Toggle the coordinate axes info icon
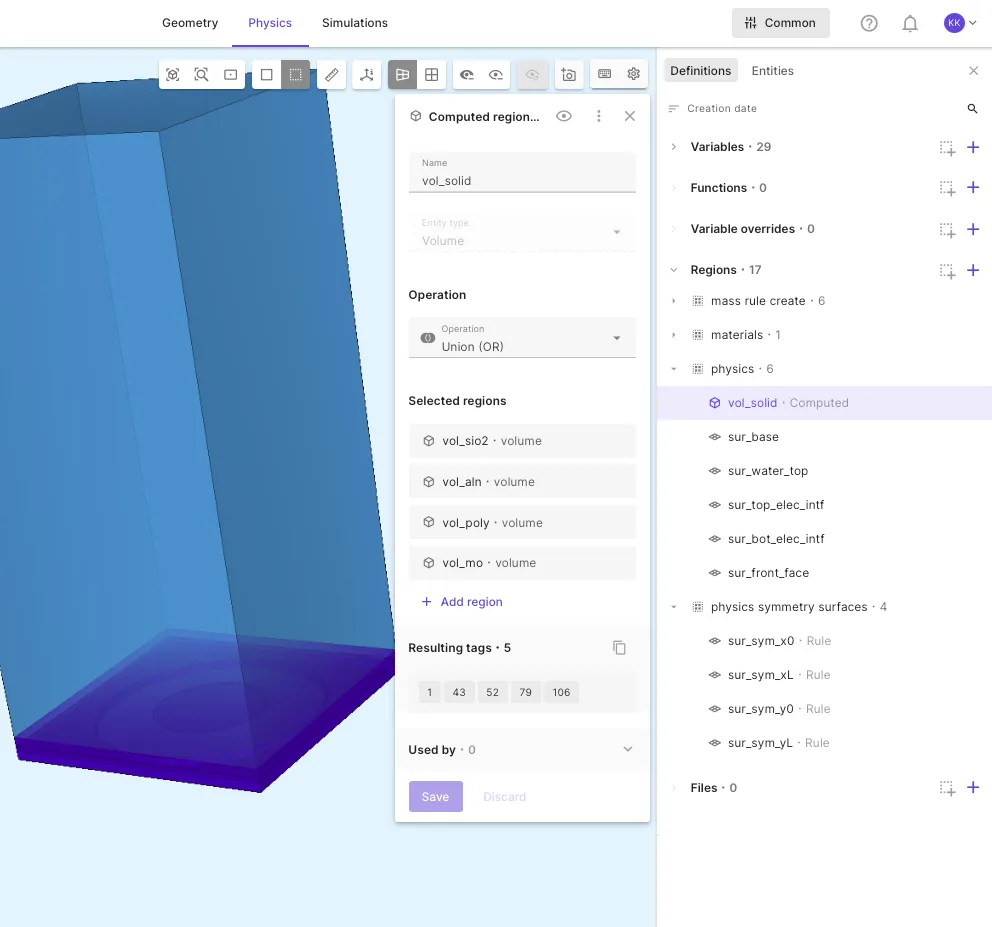The image size is (992, 927). 367,75
